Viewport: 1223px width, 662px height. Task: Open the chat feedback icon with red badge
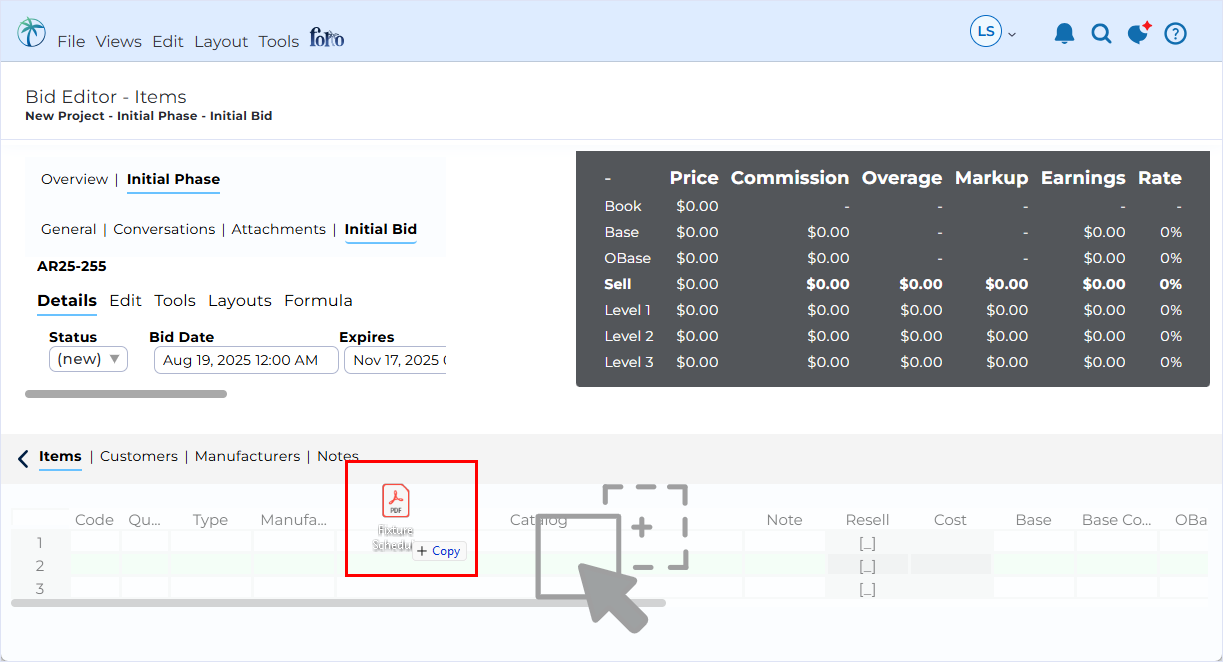click(x=1138, y=33)
